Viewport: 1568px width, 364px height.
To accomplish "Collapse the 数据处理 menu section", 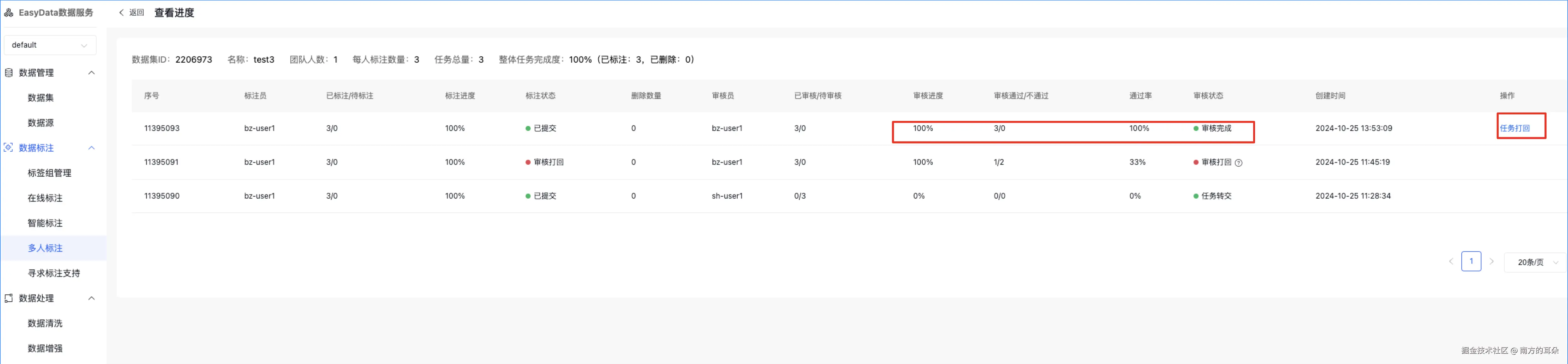I will click(x=91, y=298).
